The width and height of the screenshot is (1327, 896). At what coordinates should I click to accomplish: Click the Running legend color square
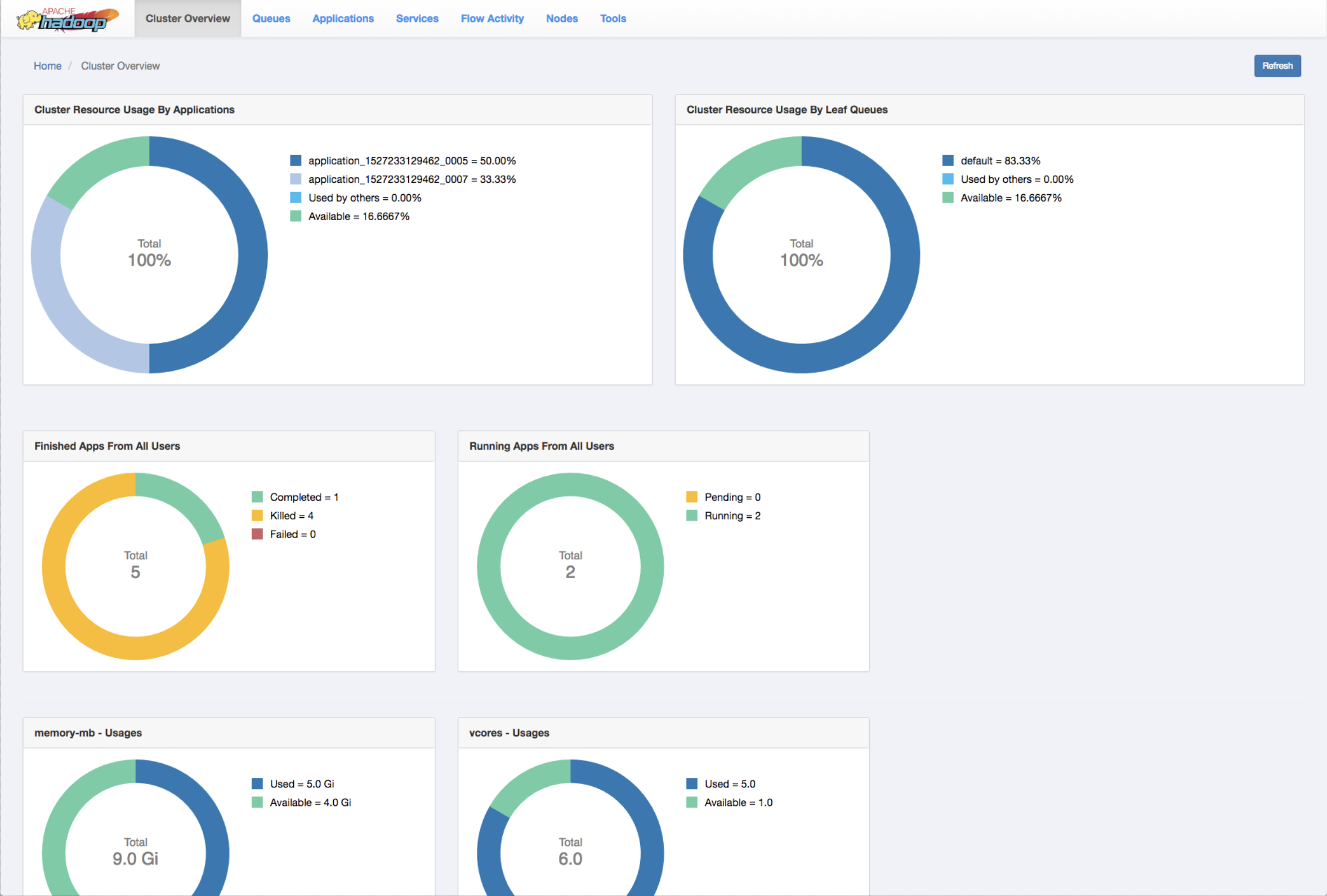691,516
